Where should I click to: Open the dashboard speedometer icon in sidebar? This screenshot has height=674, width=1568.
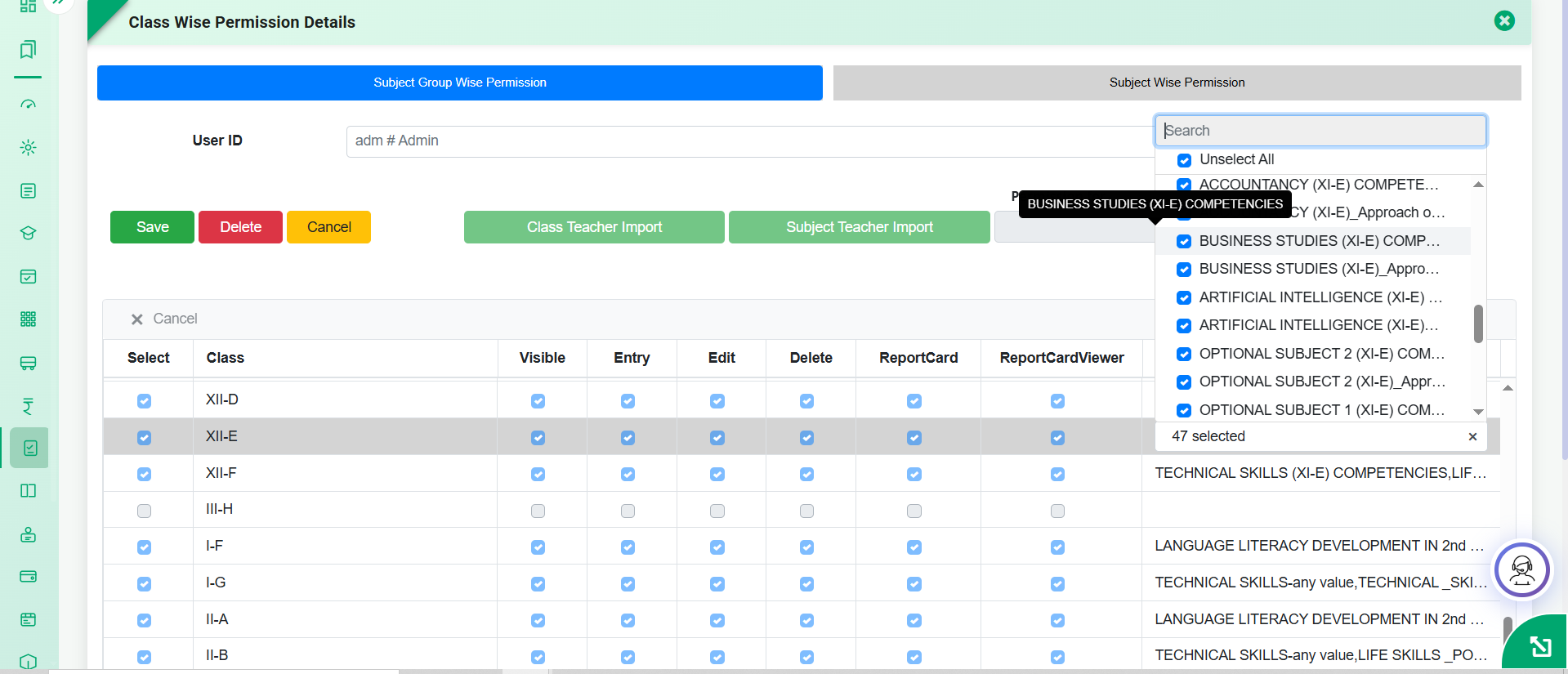click(x=28, y=105)
